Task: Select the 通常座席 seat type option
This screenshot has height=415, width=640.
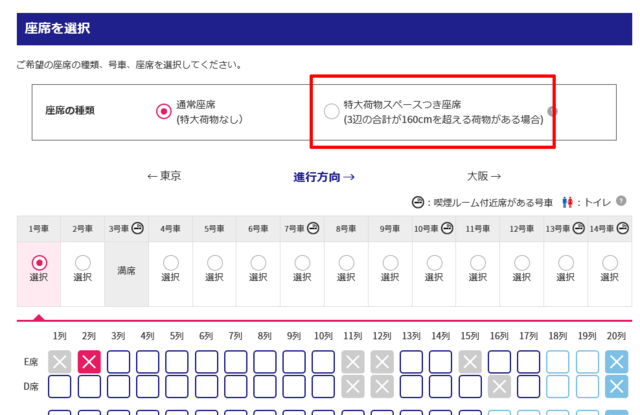Action: pos(163,111)
